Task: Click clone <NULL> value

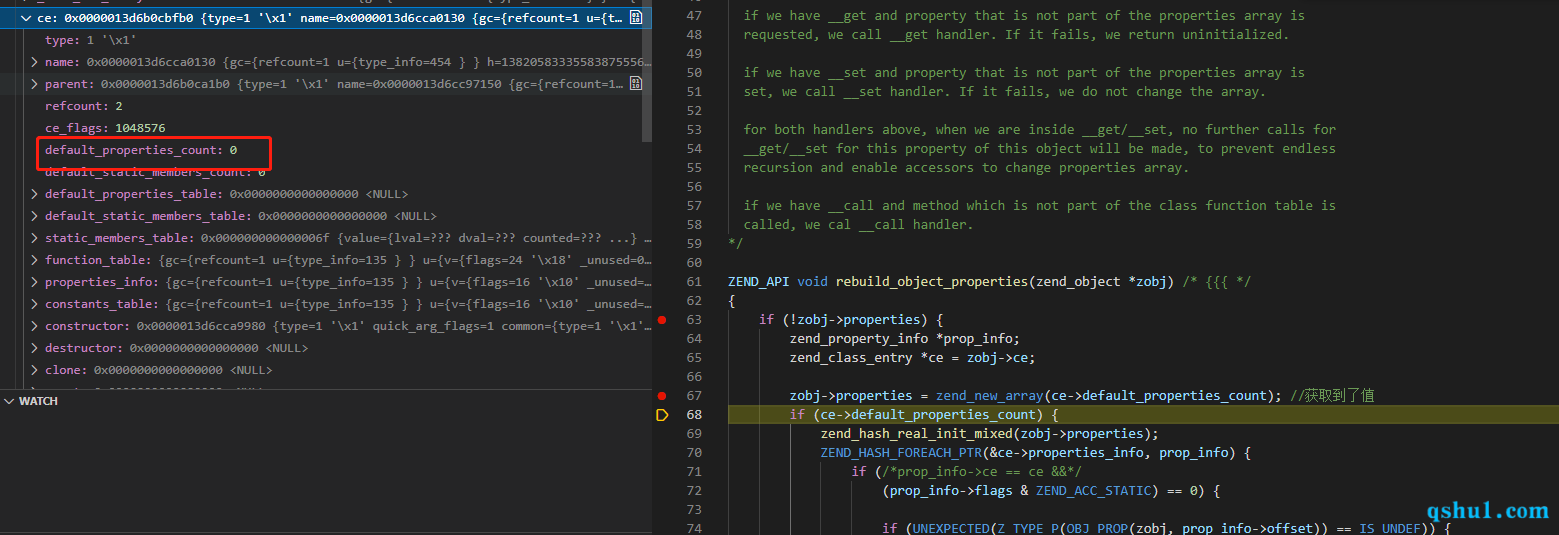Action: [251, 370]
